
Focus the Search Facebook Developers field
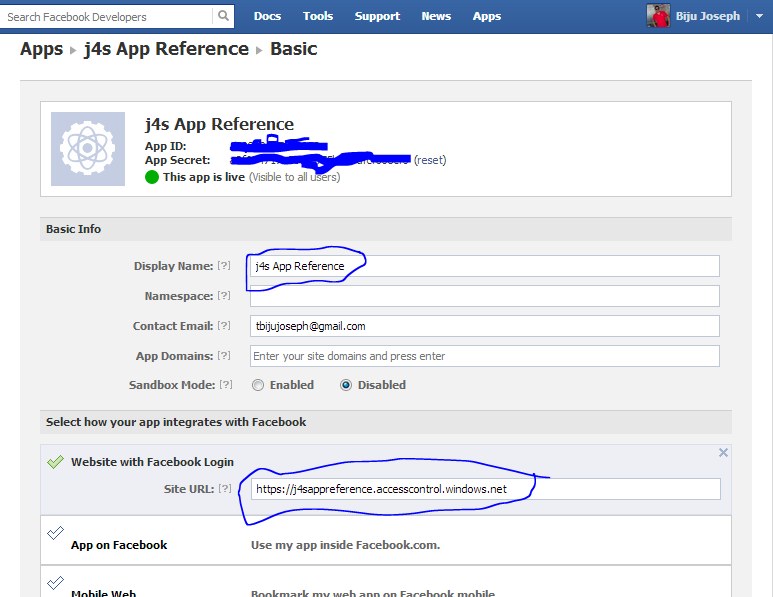click(x=106, y=17)
